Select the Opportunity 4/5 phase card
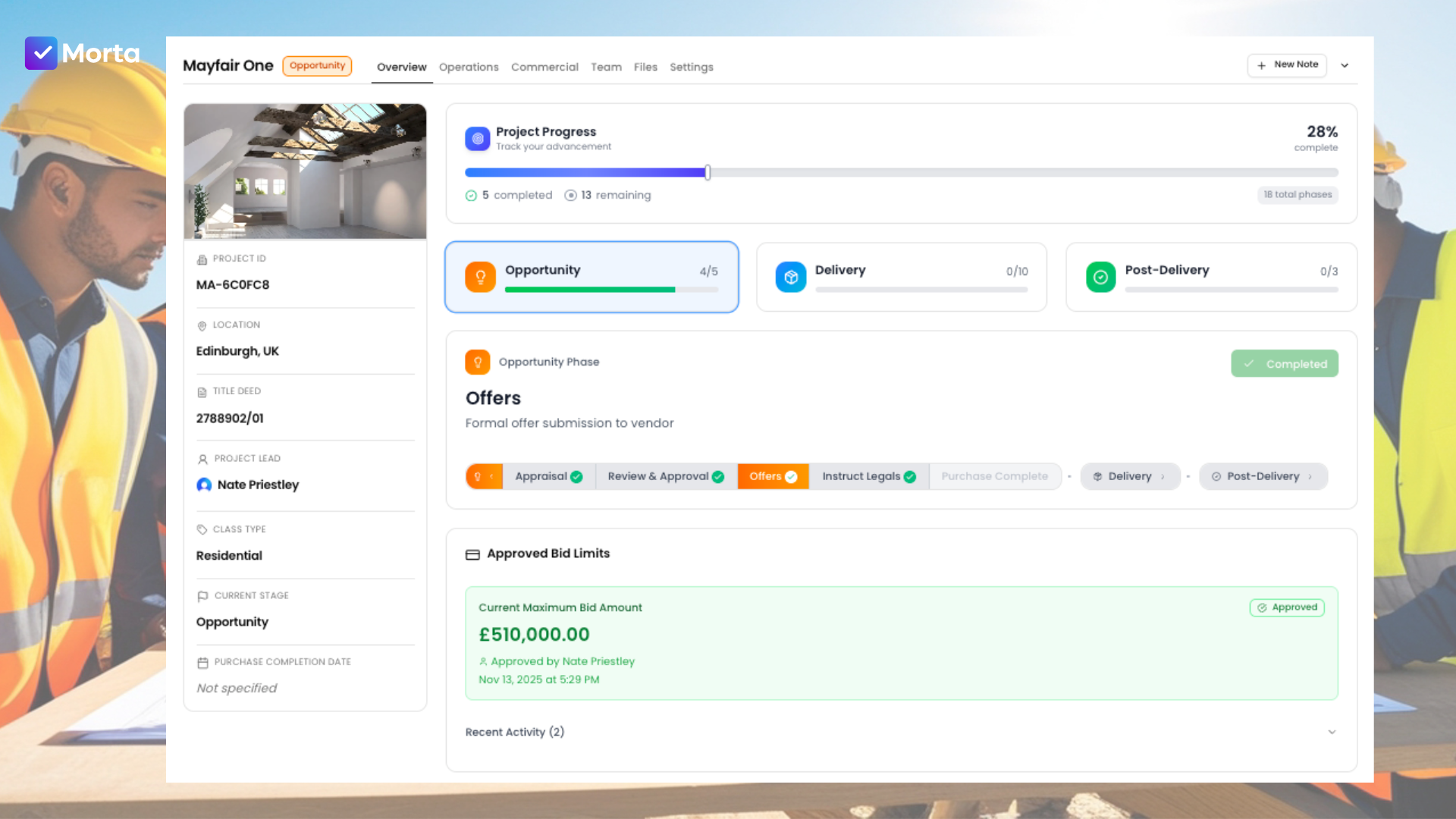The height and width of the screenshot is (819, 1456). tap(591, 277)
